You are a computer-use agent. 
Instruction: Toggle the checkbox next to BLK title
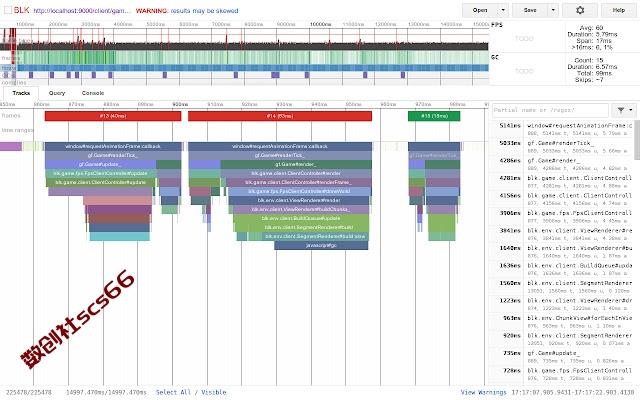point(7,10)
